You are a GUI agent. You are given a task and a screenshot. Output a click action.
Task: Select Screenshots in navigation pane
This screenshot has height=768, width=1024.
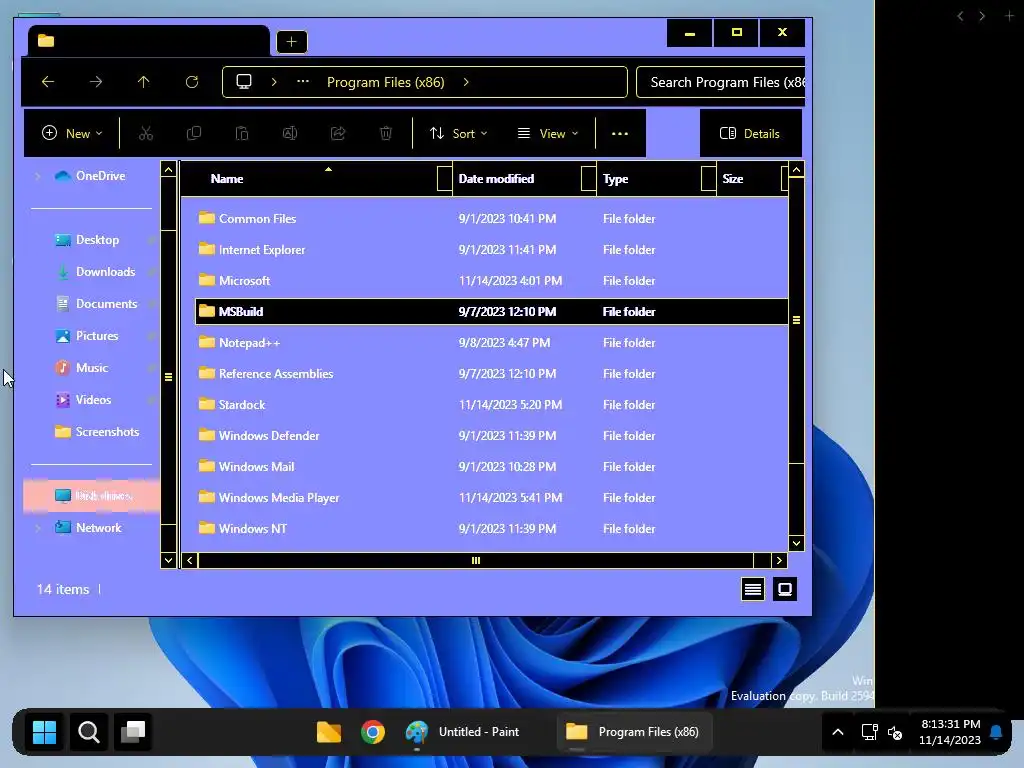(x=107, y=432)
